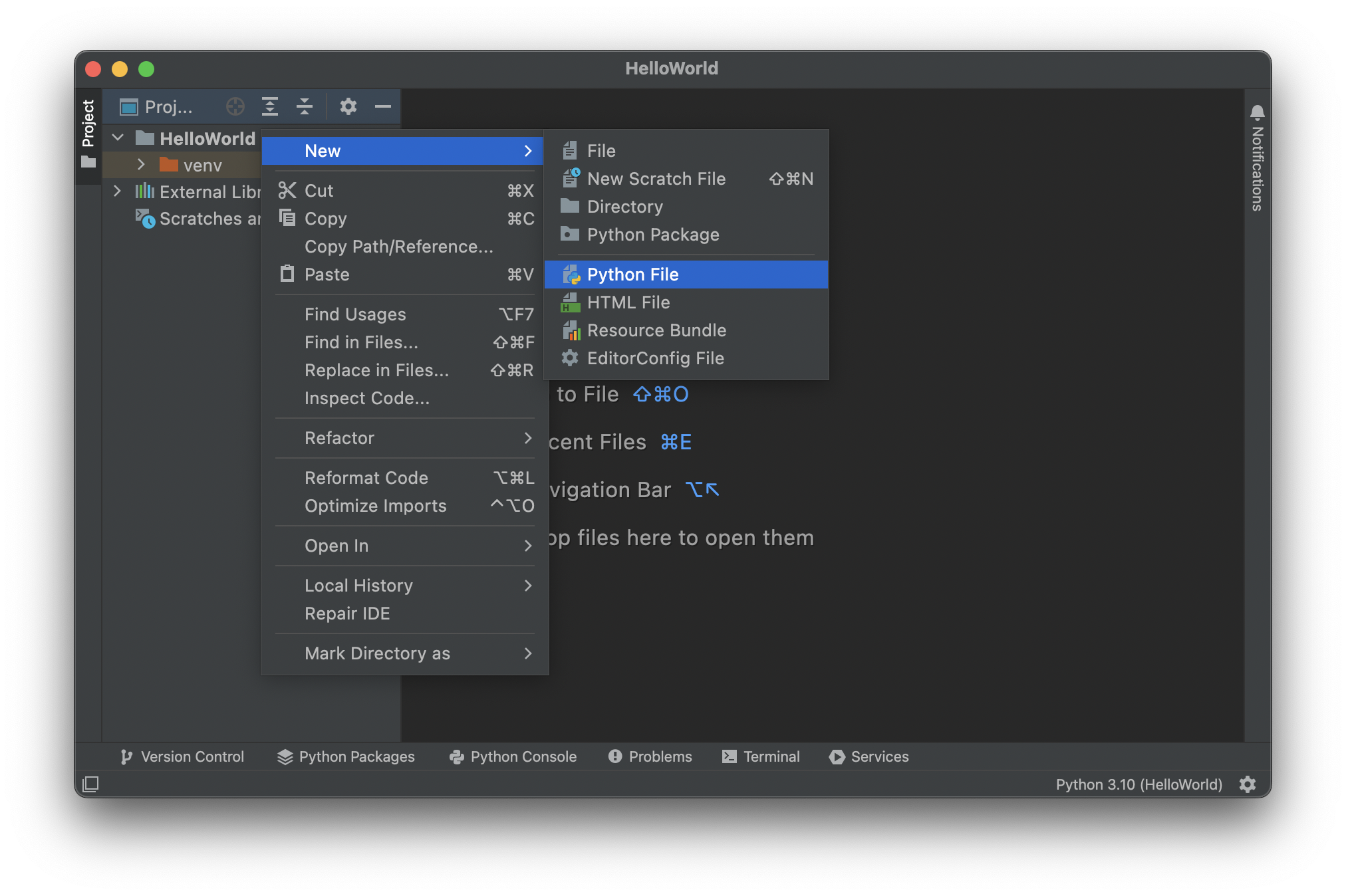Click the Problems tab icon
Viewport: 1346px width, 896px height.
click(x=615, y=756)
